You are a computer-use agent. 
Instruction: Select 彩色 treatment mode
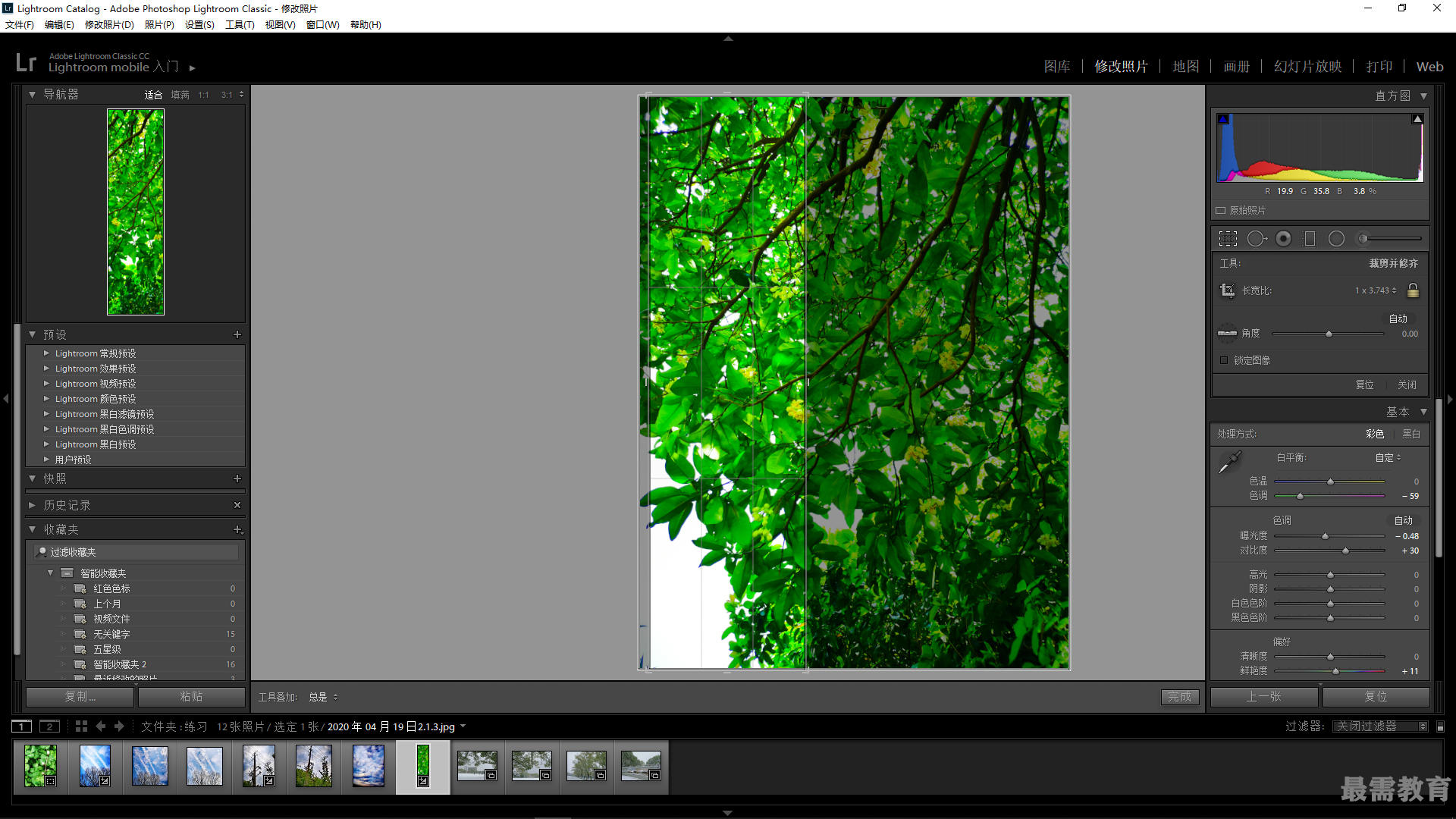click(1375, 434)
